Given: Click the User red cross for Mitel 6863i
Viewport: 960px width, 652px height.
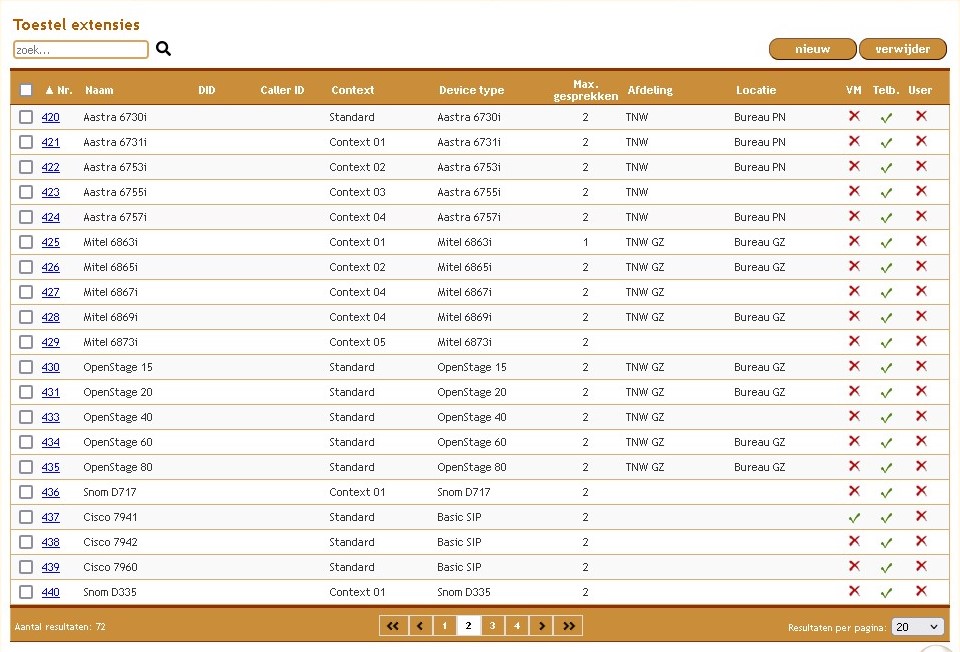Looking at the screenshot, I should click(921, 241).
